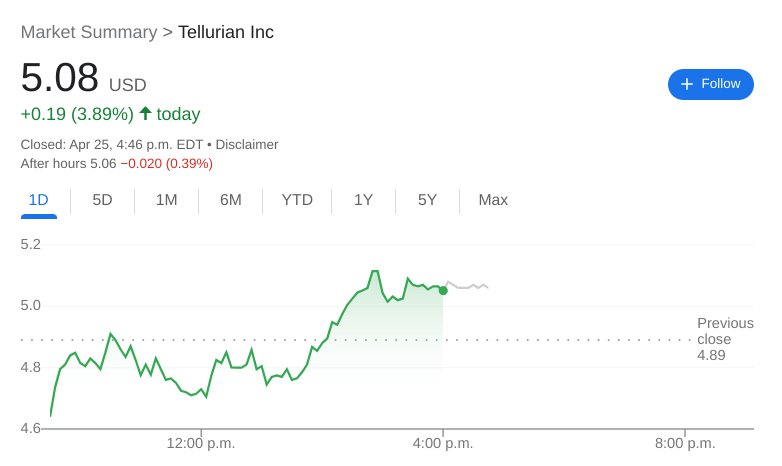Click the green up arrow icon
782x466 pixels.
[x=145, y=113]
